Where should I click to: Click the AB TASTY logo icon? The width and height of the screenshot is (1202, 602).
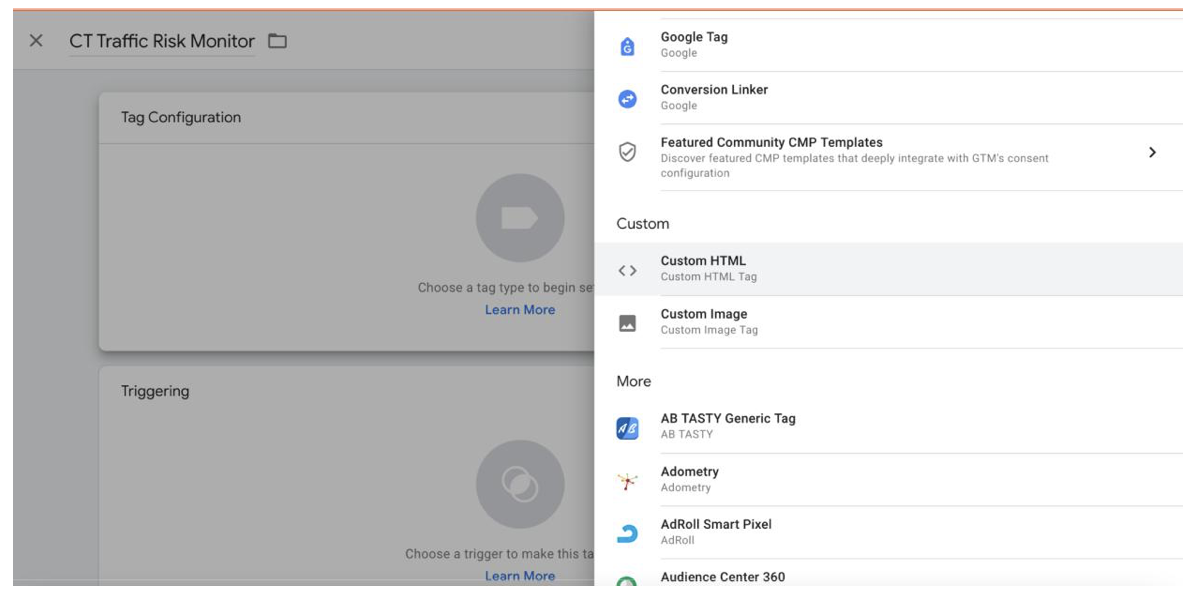pyautogui.click(x=627, y=428)
